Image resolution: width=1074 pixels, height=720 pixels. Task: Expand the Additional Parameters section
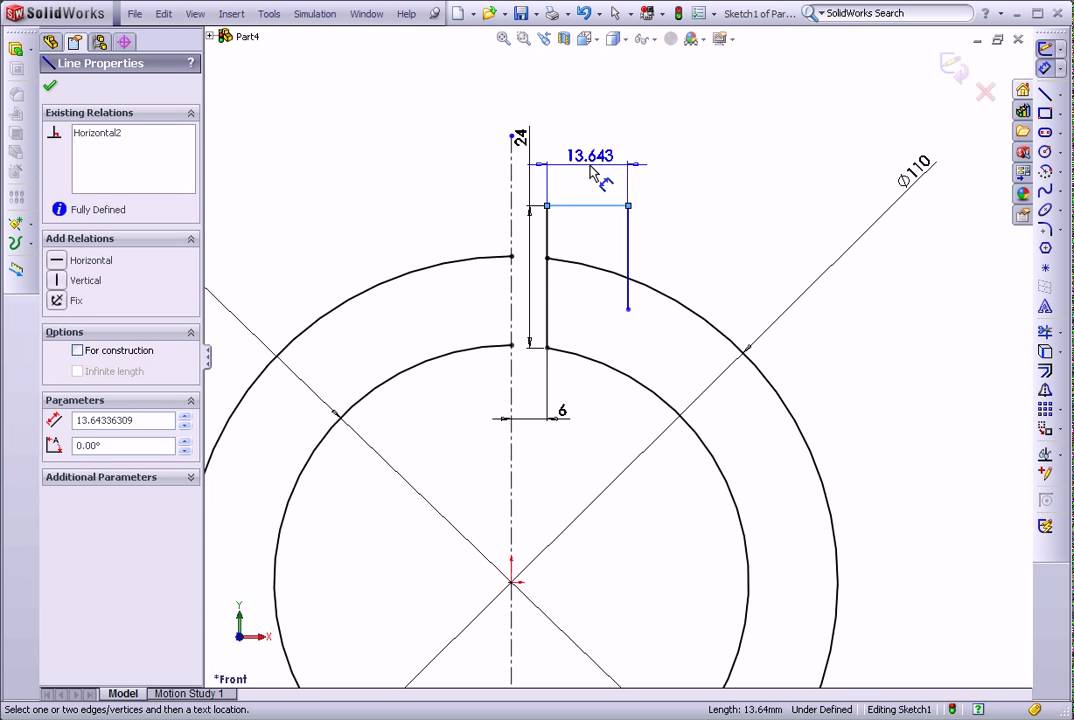(x=191, y=477)
